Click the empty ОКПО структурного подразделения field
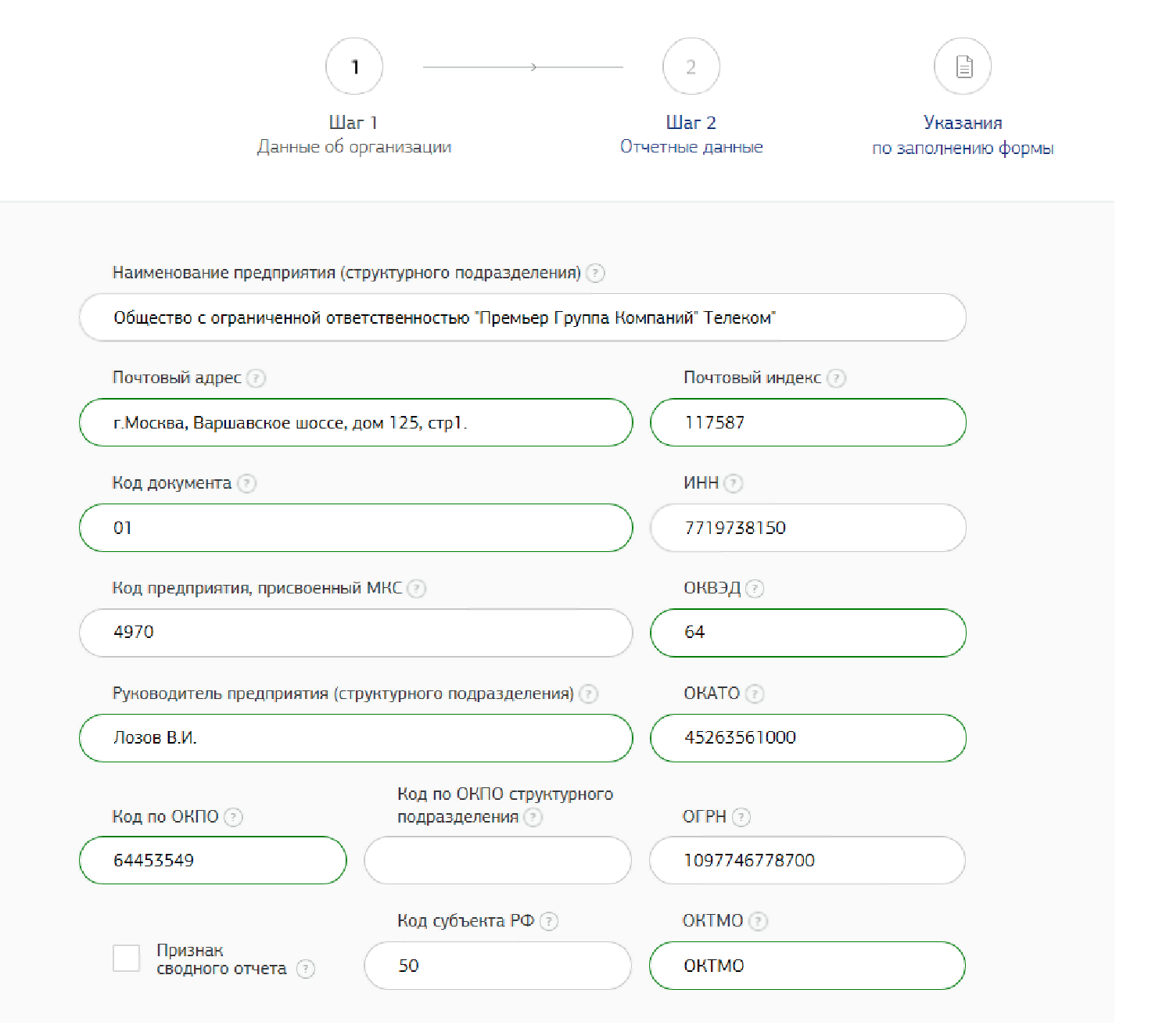This screenshot has height=1036, width=1159. tap(497, 860)
